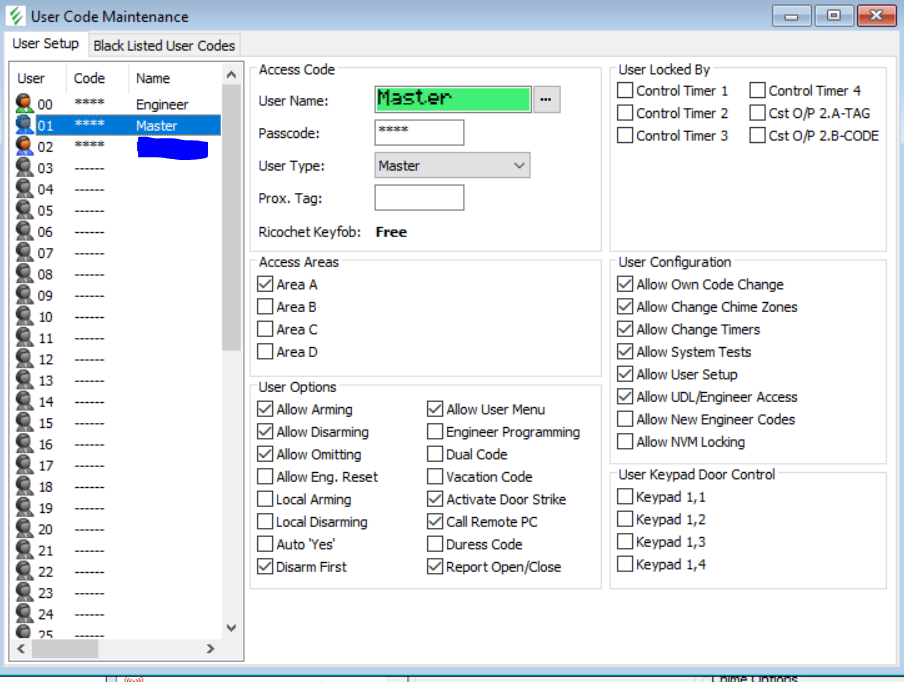Uncheck Allow Own Code Change
The width and height of the screenshot is (904, 682).
click(x=625, y=285)
